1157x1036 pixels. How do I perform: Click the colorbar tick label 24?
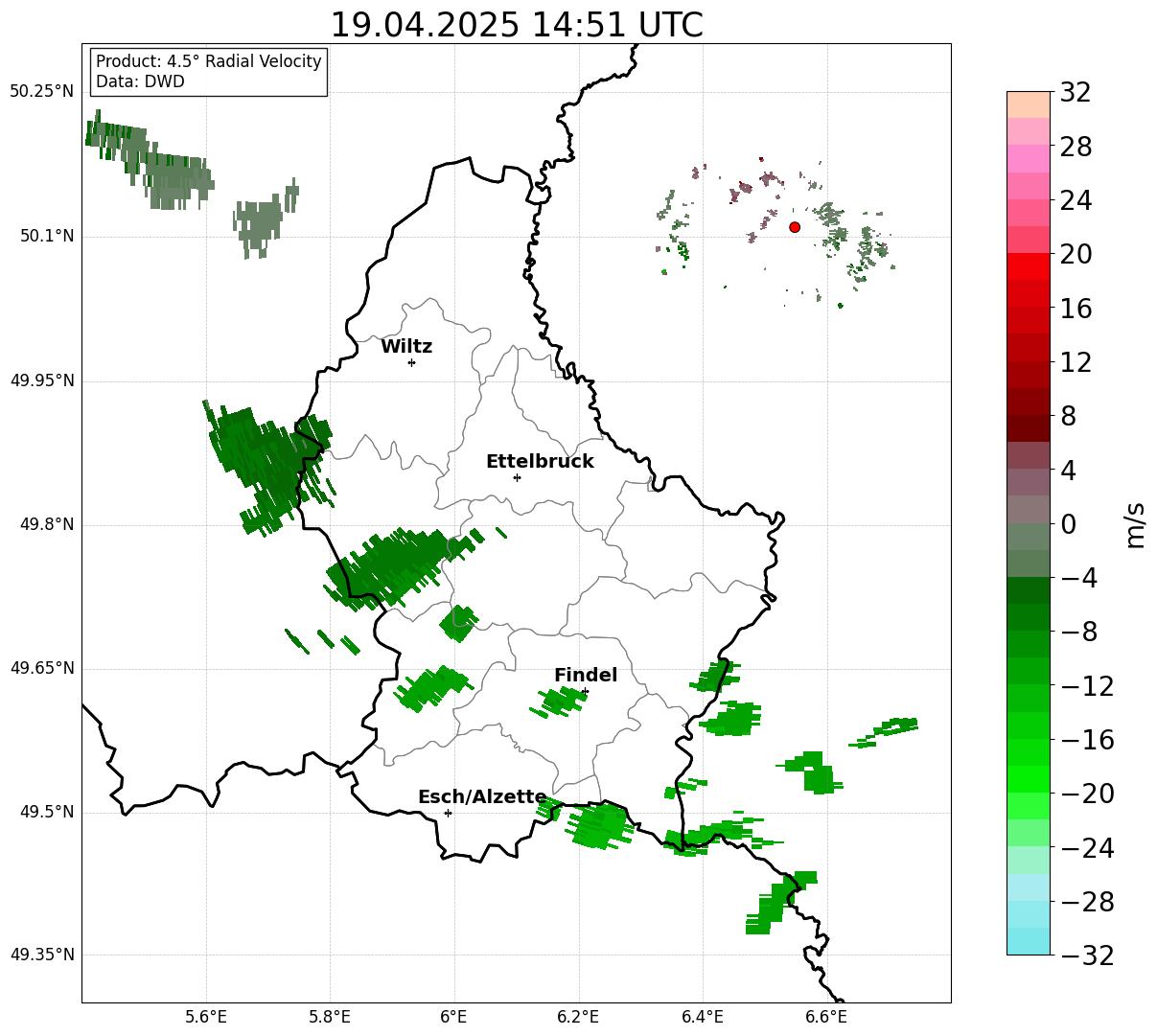tap(1076, 201)
